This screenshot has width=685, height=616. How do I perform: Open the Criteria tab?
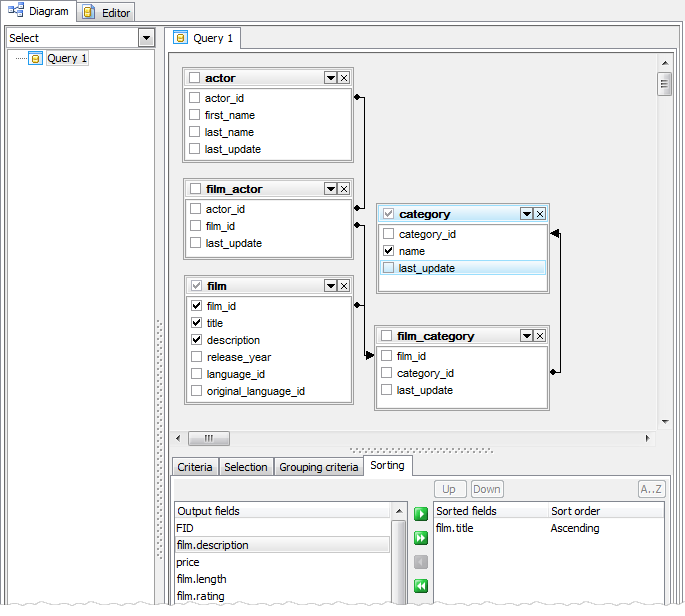tap(195, 467)
